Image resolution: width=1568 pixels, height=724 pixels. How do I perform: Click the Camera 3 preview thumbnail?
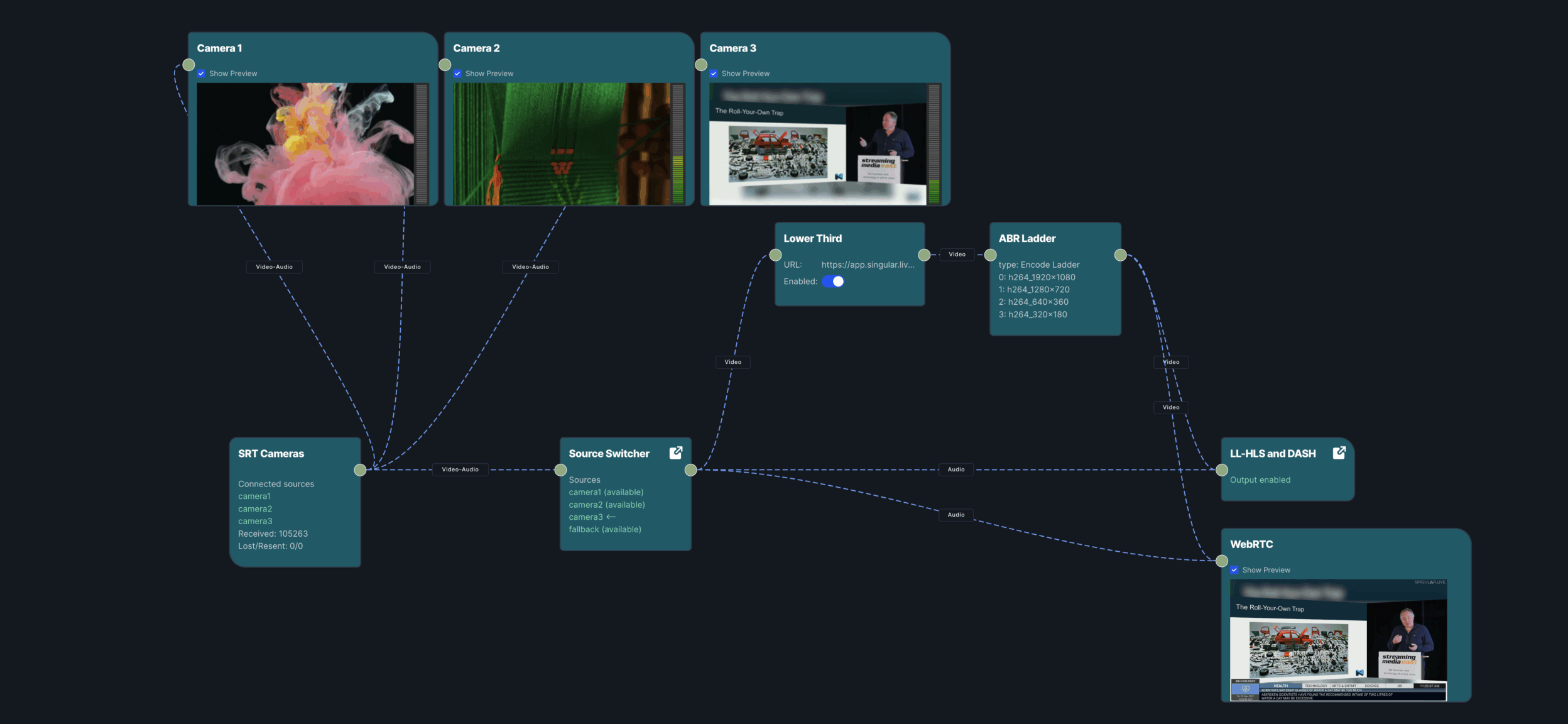coord(817,144)
